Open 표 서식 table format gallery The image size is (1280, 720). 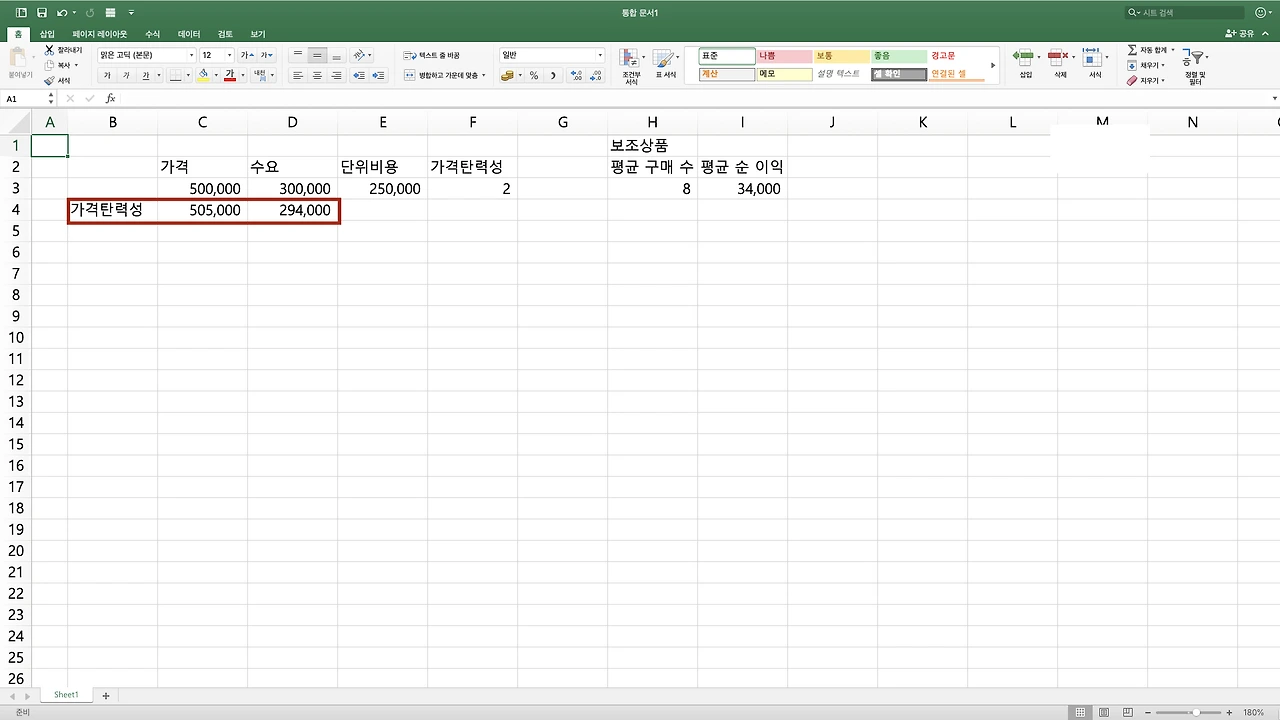pos(665,65)
